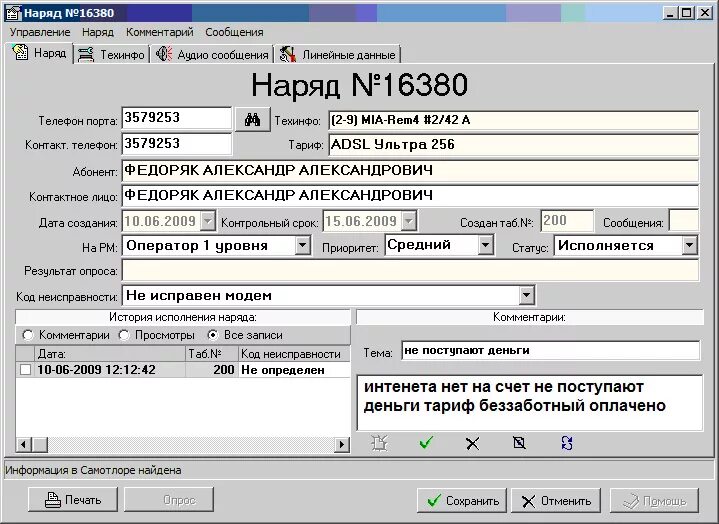Click the binoculars search icon
719x524 pixels.
(252, 120)
